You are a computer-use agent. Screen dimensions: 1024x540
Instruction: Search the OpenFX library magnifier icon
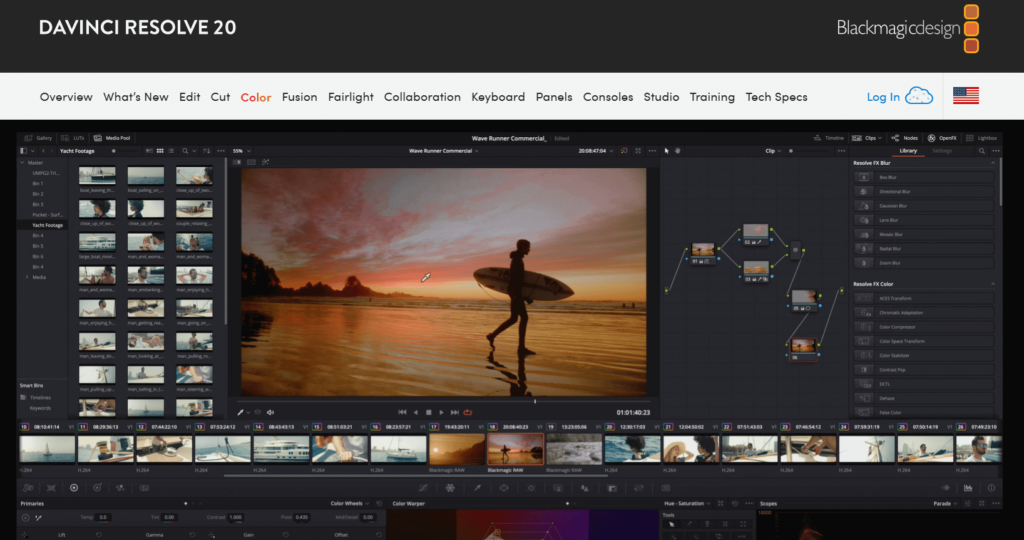click(x=982, y=151)
